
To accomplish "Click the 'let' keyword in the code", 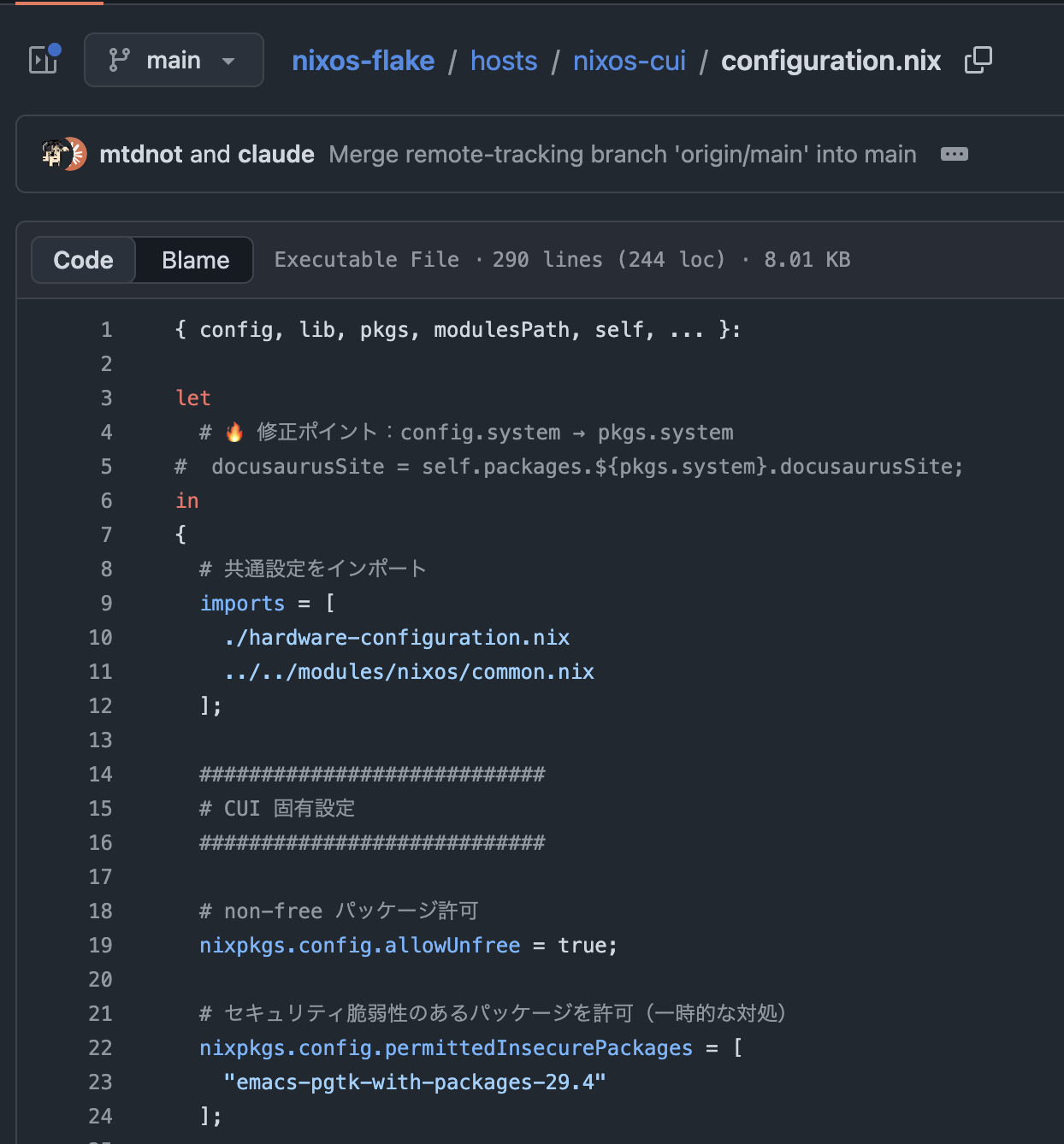I will click(193, 398).
